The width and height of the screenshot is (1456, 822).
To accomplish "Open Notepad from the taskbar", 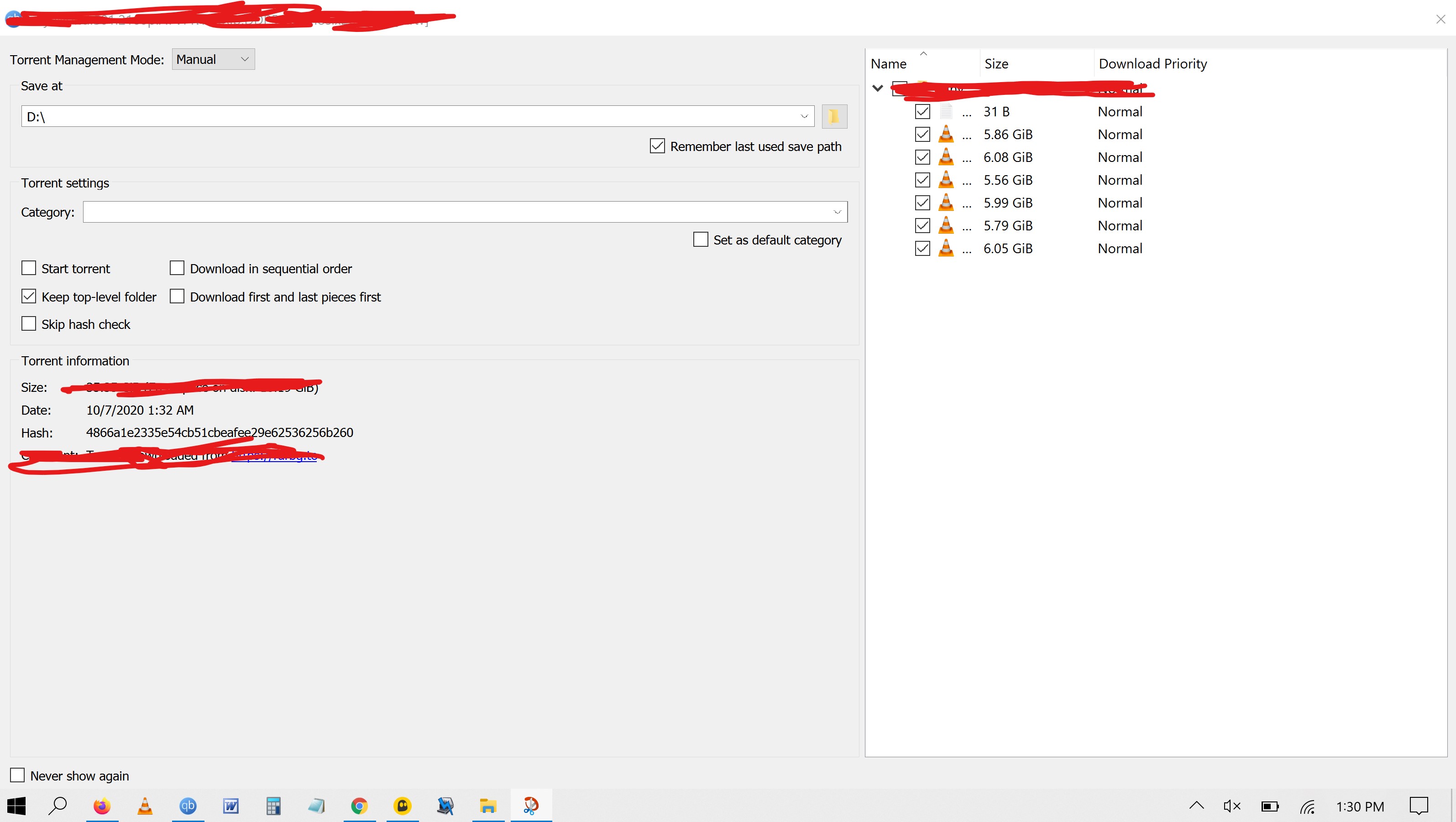I will [x=316, y=806].
